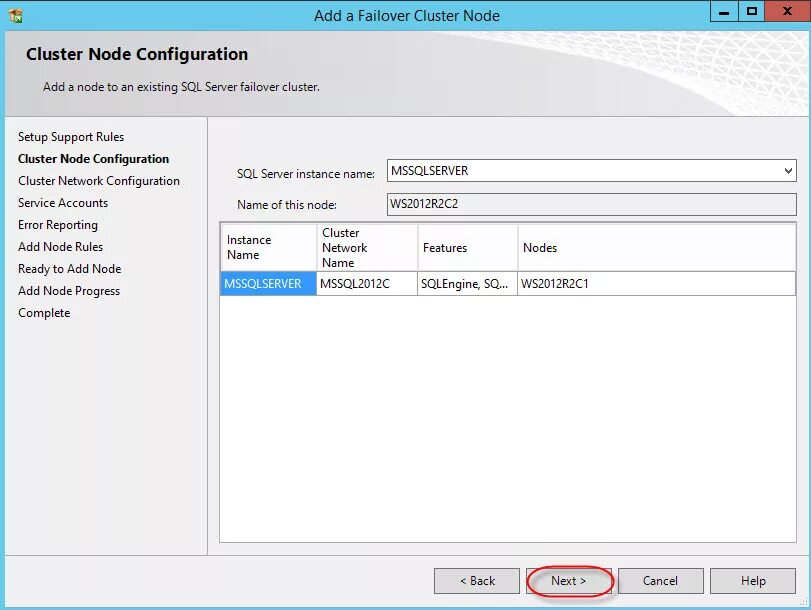The image size is (811, 610).
Task: Select the Cluster Network Configuration step
Action: click(x=99, y=181)
